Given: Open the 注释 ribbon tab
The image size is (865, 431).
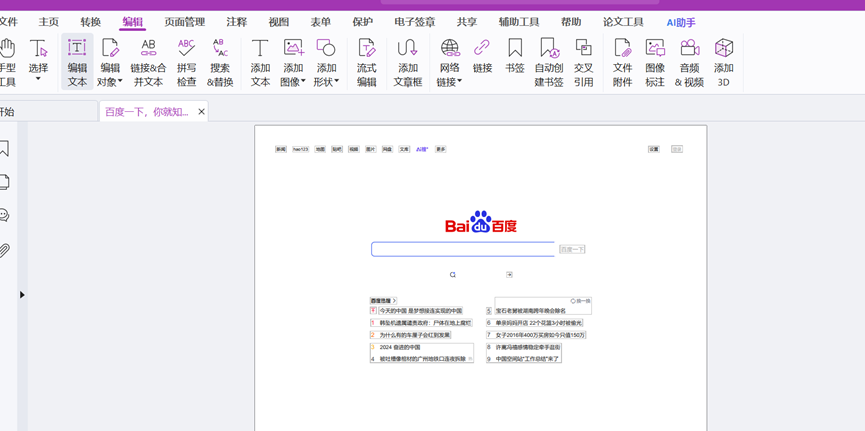Looking at the screenshot, I should pyautogui.click(x=237, y=22).
